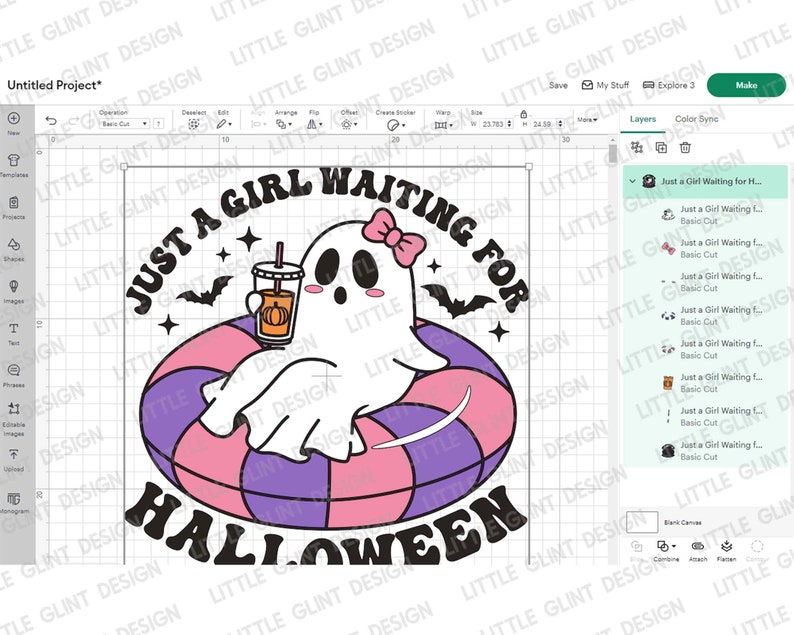
Task: Click the width size input field
Action: 492,124
